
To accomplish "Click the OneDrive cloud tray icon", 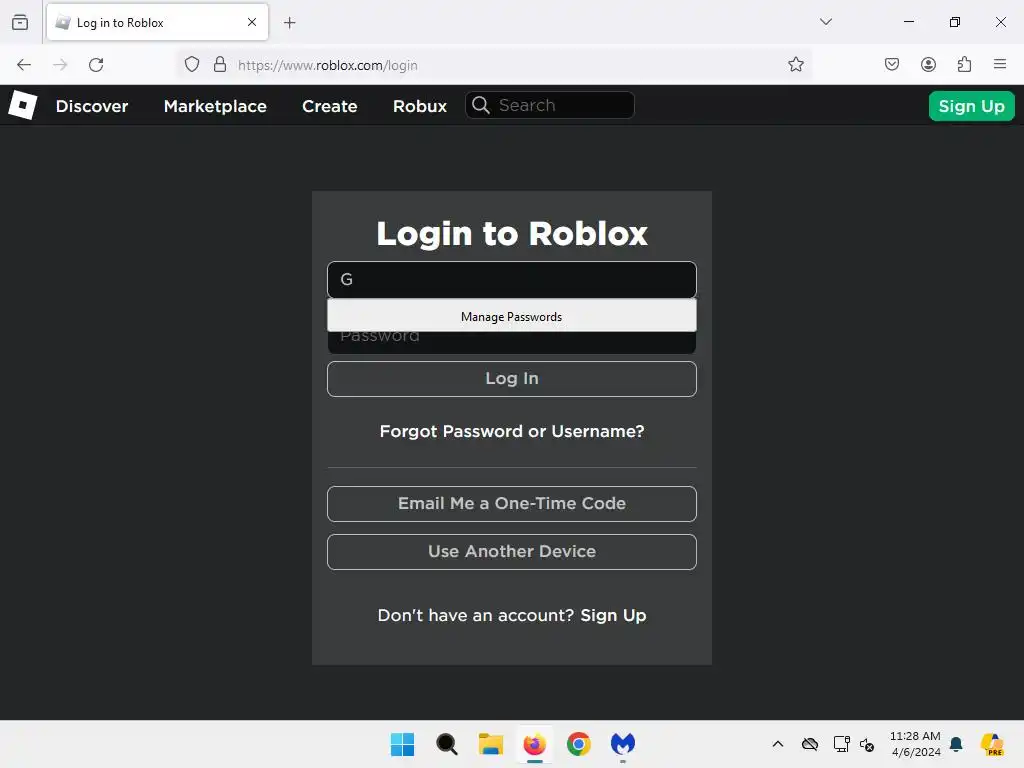I will tap(810, 744).
